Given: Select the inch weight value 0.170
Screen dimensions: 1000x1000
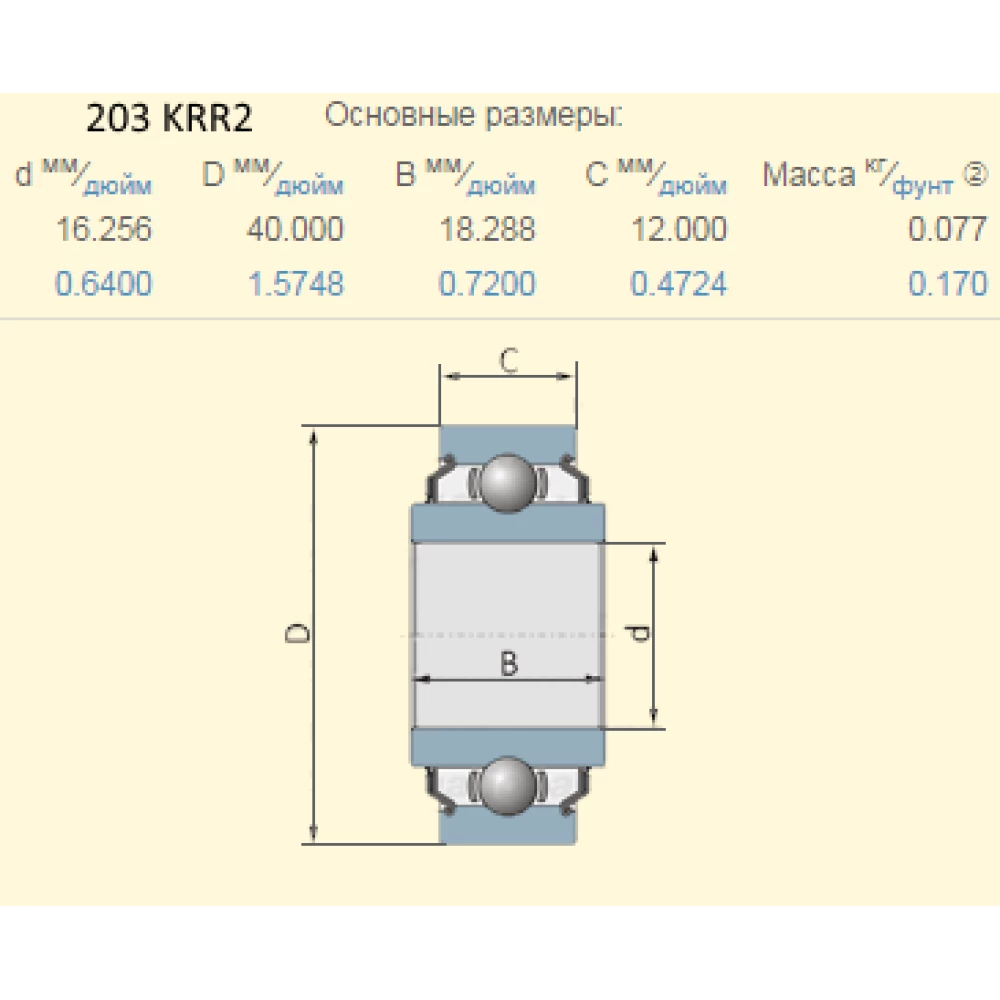Looking at the screenshot, I should tap(947, 284).
